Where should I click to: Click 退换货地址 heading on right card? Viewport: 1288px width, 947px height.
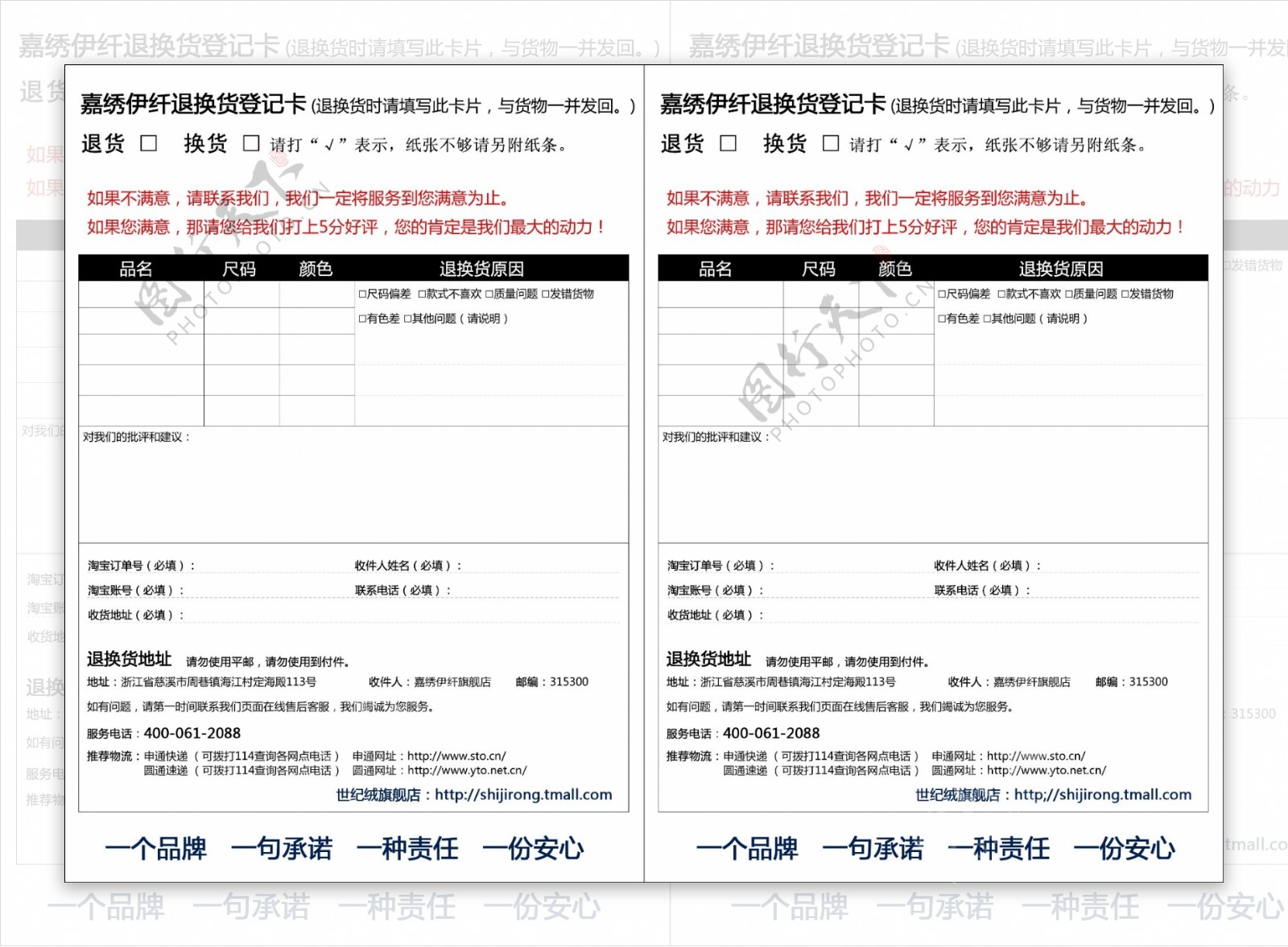point(709,660)
